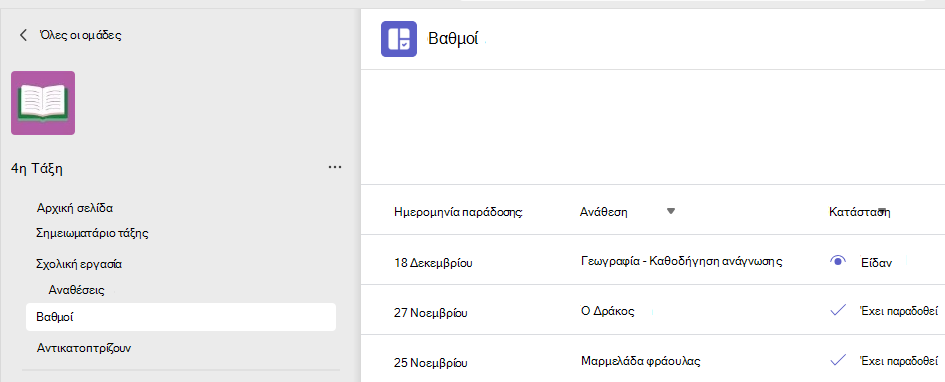This screenshot has height=382, width=945.
Task: Select the 18 Δεκεμβρίου due date
Action: 433,263
